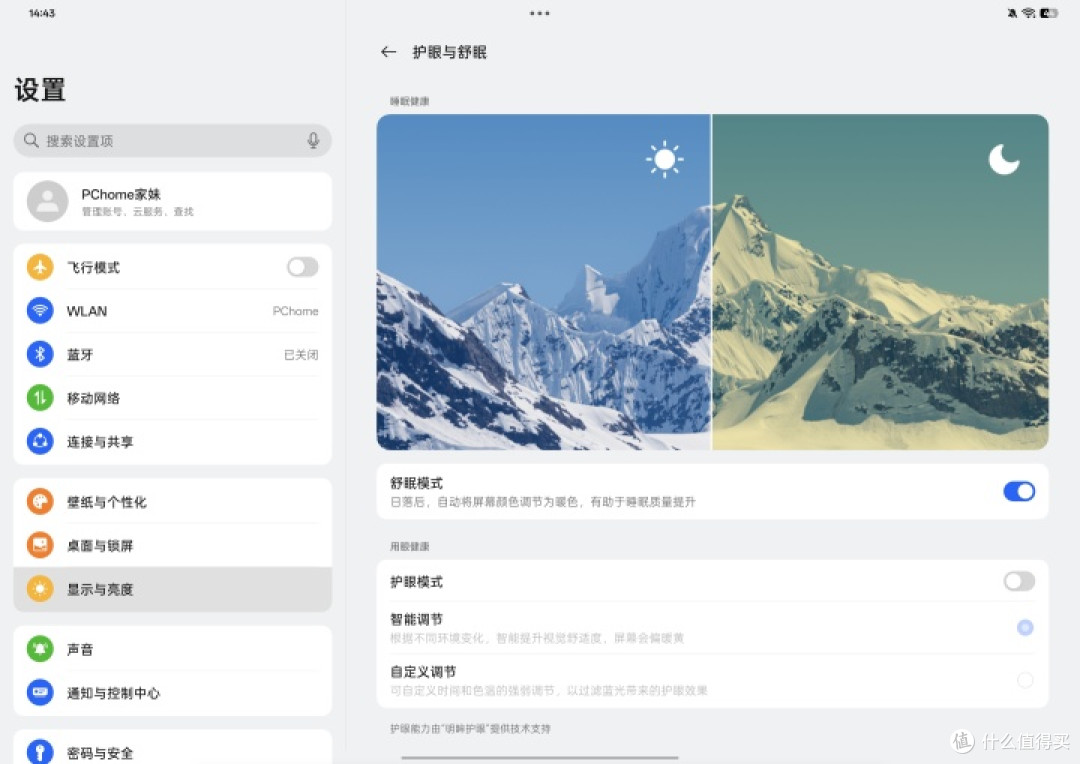Select 显示与亮度 in the sidebar
The height and width of the screenshot is (764, 1080).
(x=172, y=589)
